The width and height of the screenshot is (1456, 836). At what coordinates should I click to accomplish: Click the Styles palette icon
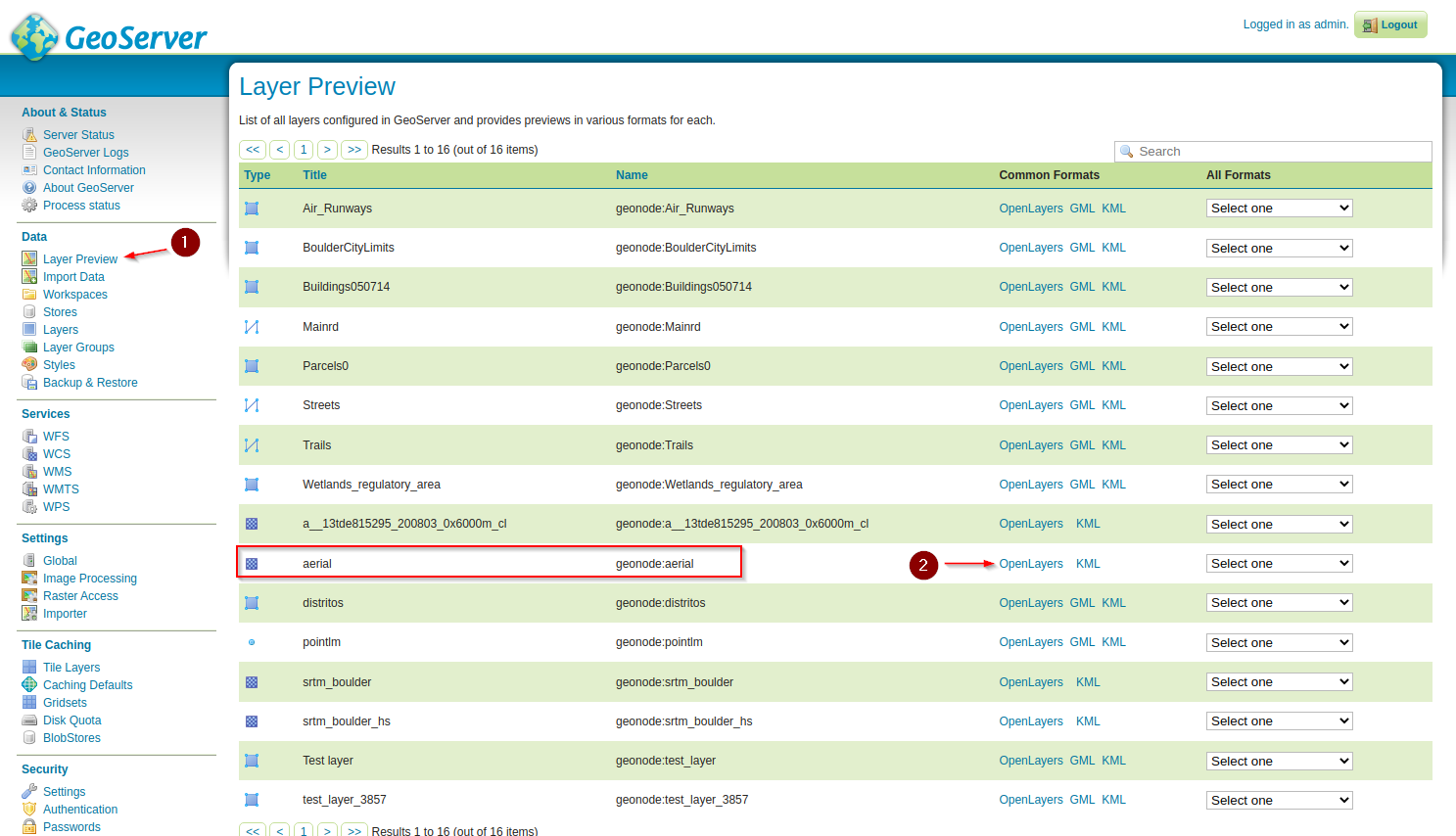tap(29, 365)
